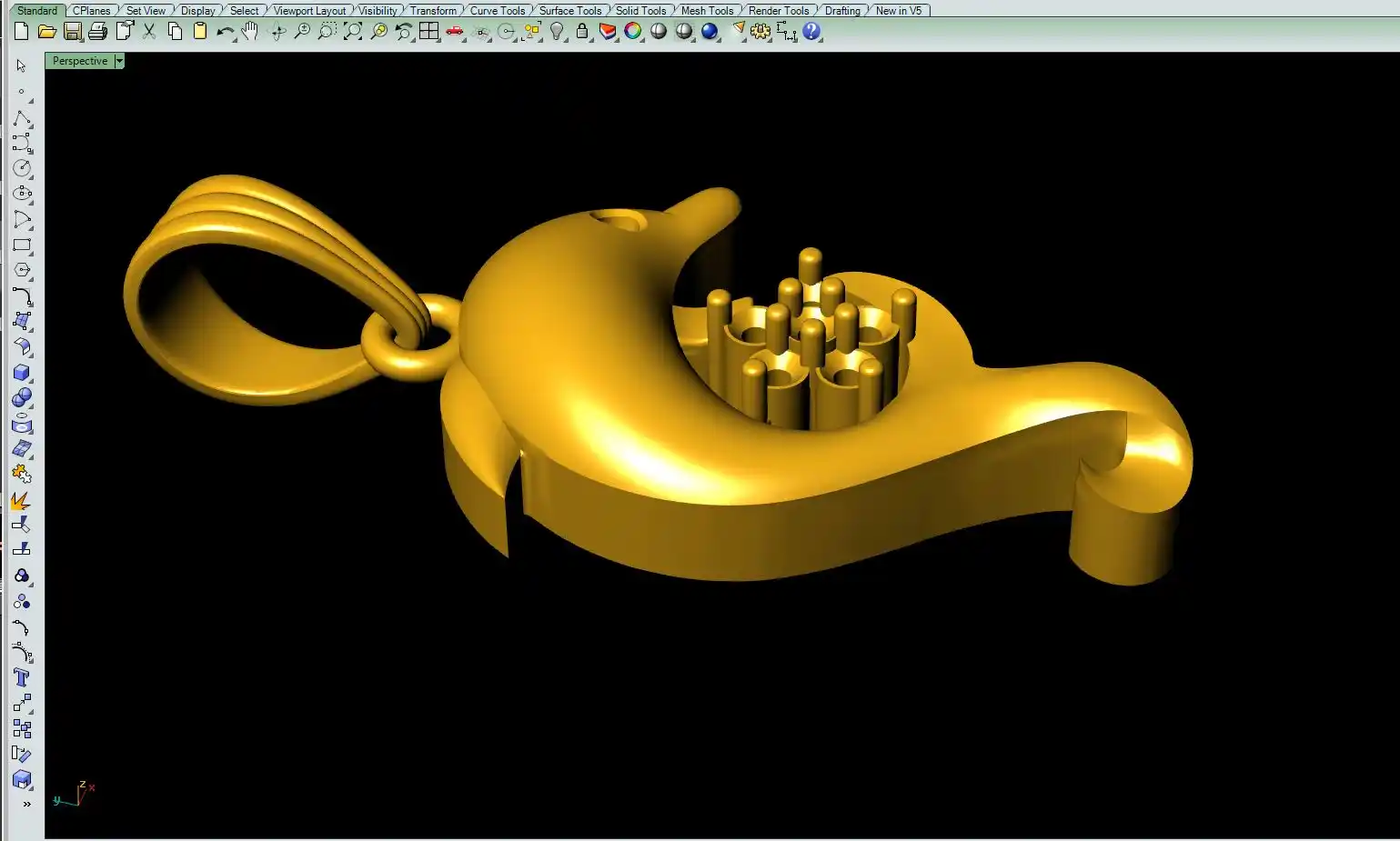This screenshot has height=841, width=1400.
Task: Choose the Explode tool
Action: pos(21,500)
